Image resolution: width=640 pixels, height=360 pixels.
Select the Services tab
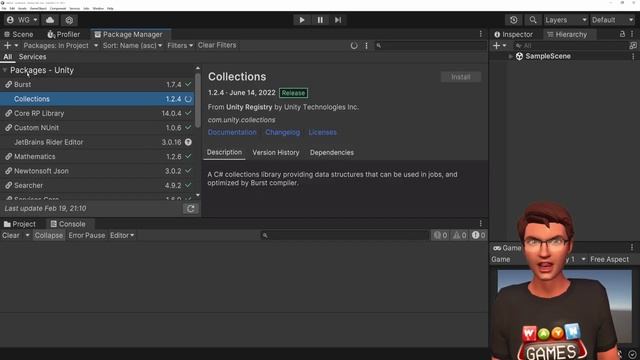(32, 57)
